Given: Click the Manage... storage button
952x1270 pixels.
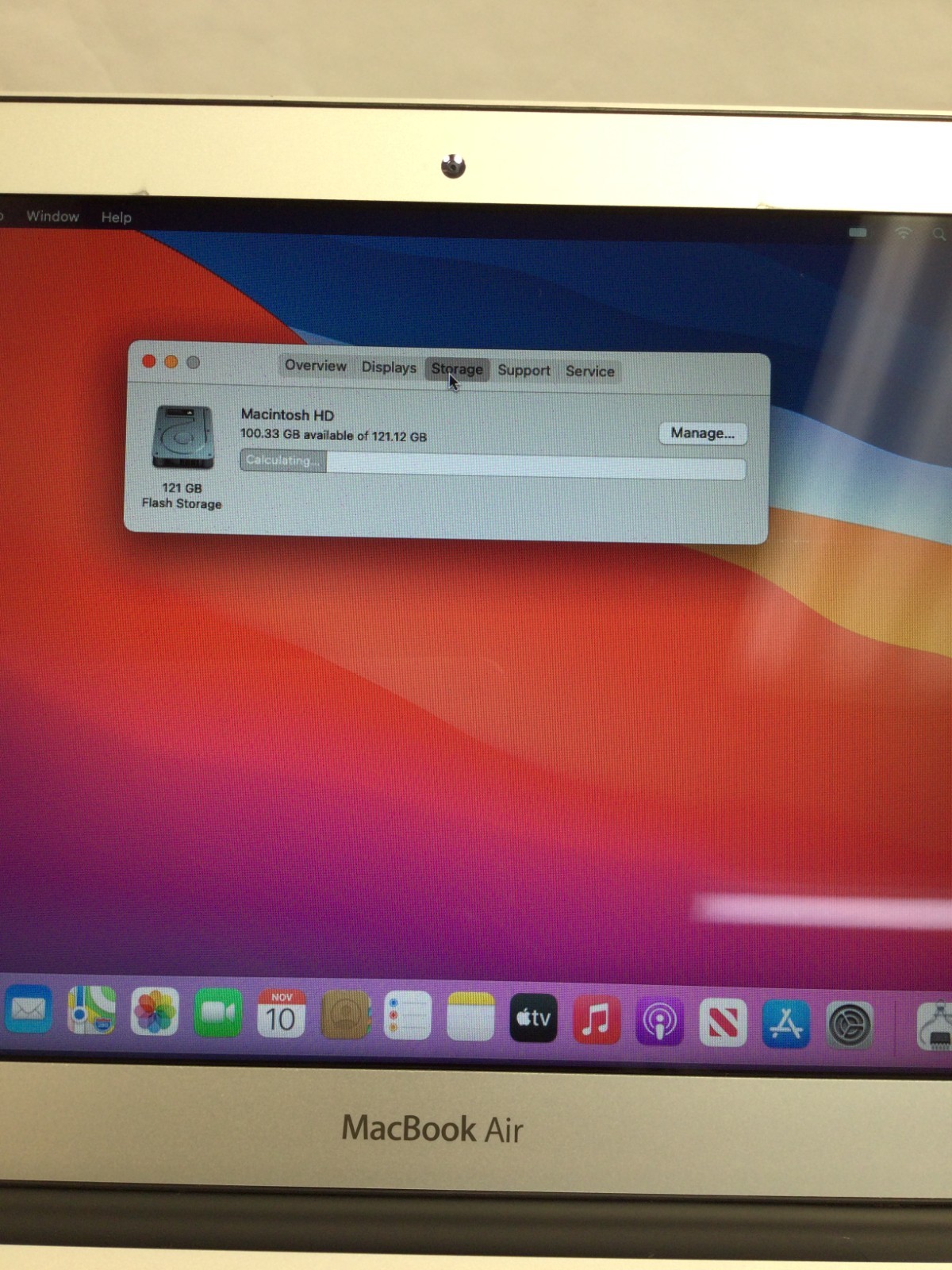Looking at the screenshot, I should [703, 433].
